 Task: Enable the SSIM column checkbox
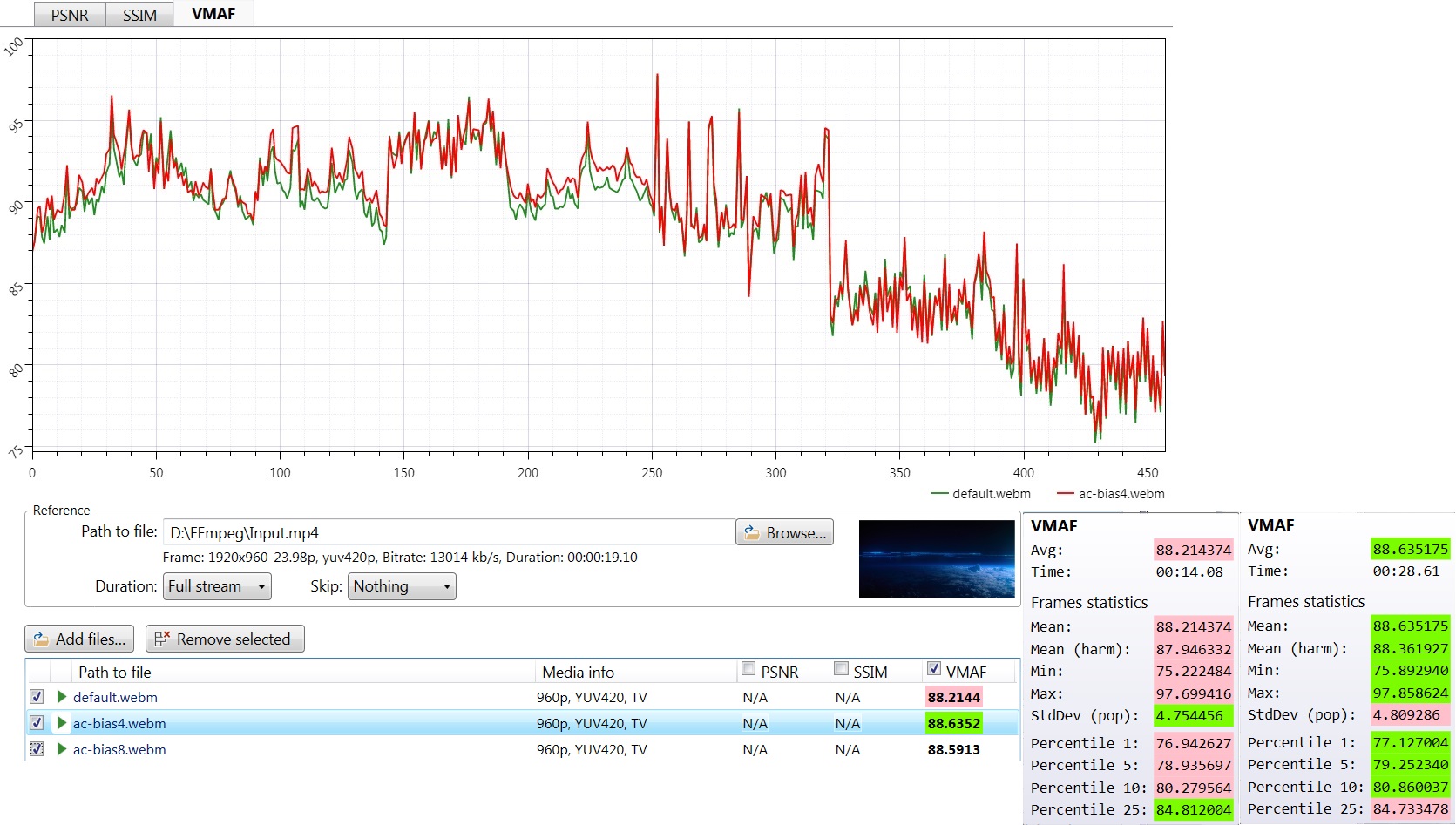841,669
